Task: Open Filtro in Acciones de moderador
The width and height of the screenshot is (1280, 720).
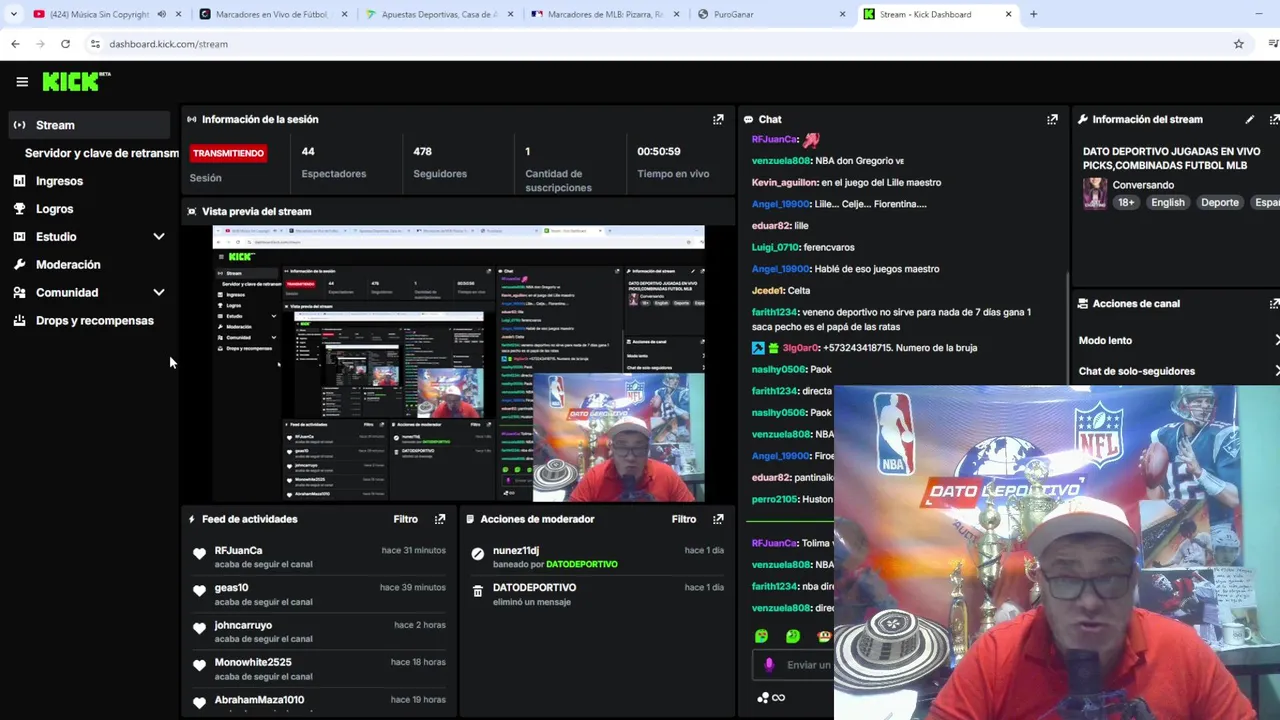Action: pyautogui.click(x=684, y=519)
